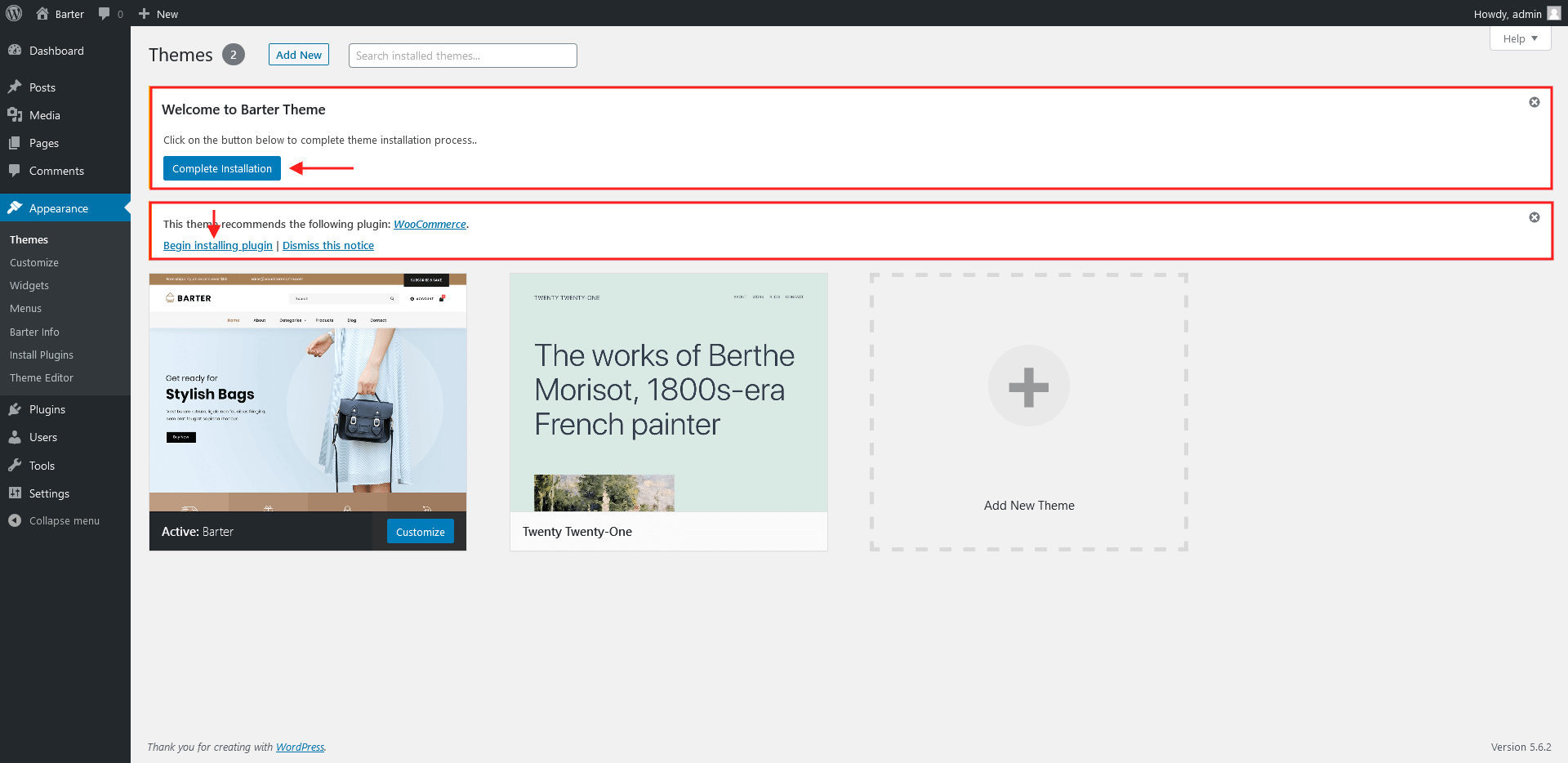Open the WooCommerce plugin link
This screenshot has height=763, width=1568.
[430, 224]
